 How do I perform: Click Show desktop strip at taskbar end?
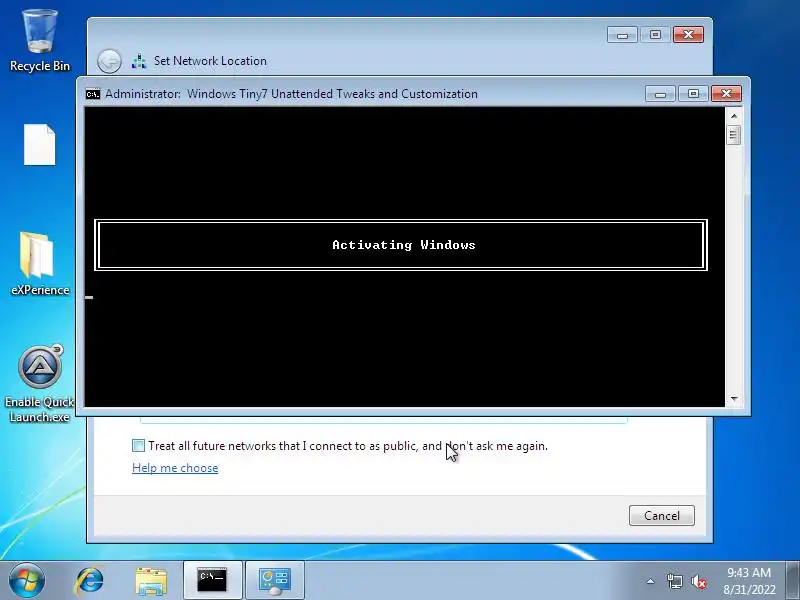click(x=793, y=580)
